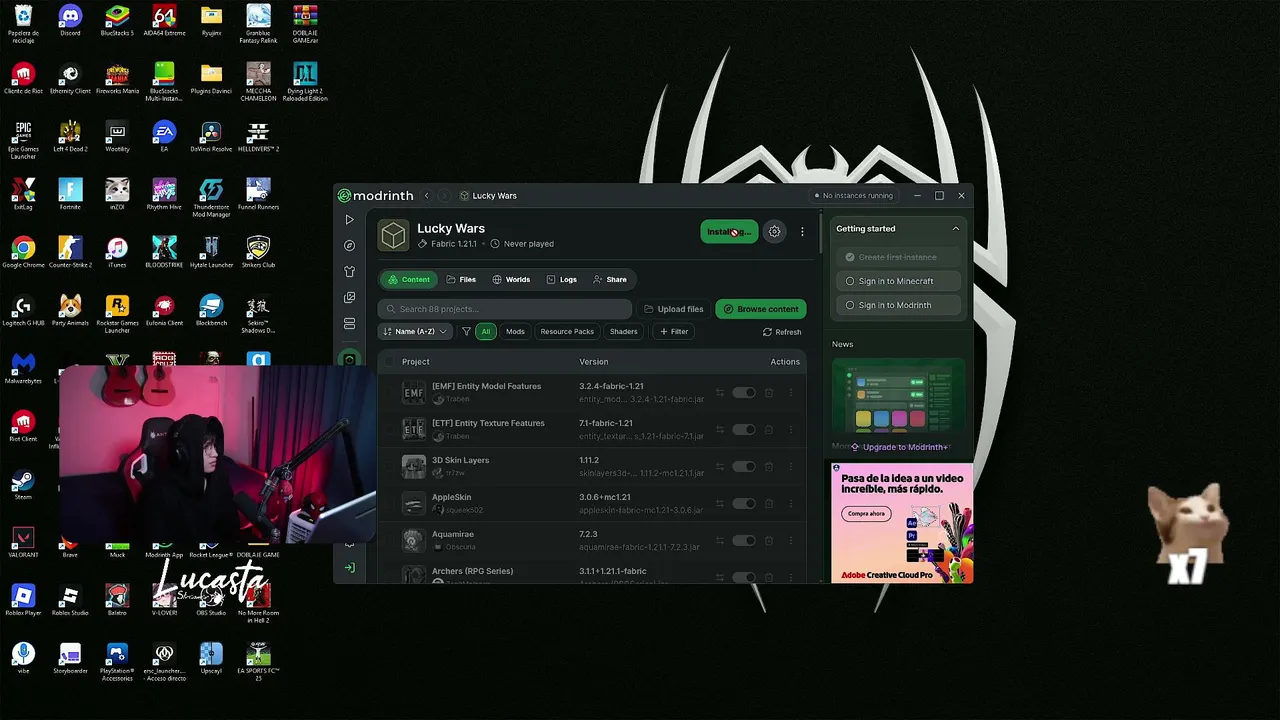This screenshot has height=720, width=1280.
Task: Open the Aquamirae project name
Action: point(453,534)
